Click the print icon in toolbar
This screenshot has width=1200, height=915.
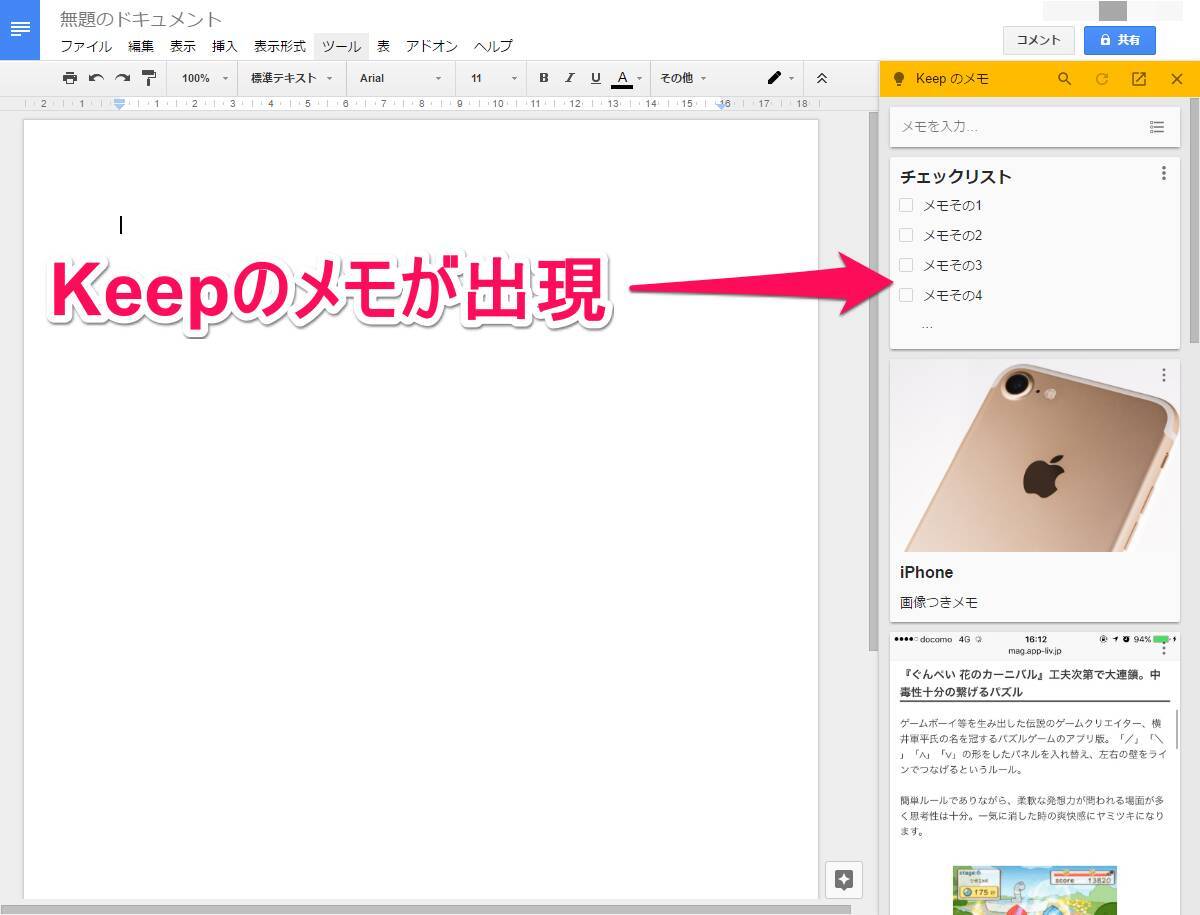69,78
